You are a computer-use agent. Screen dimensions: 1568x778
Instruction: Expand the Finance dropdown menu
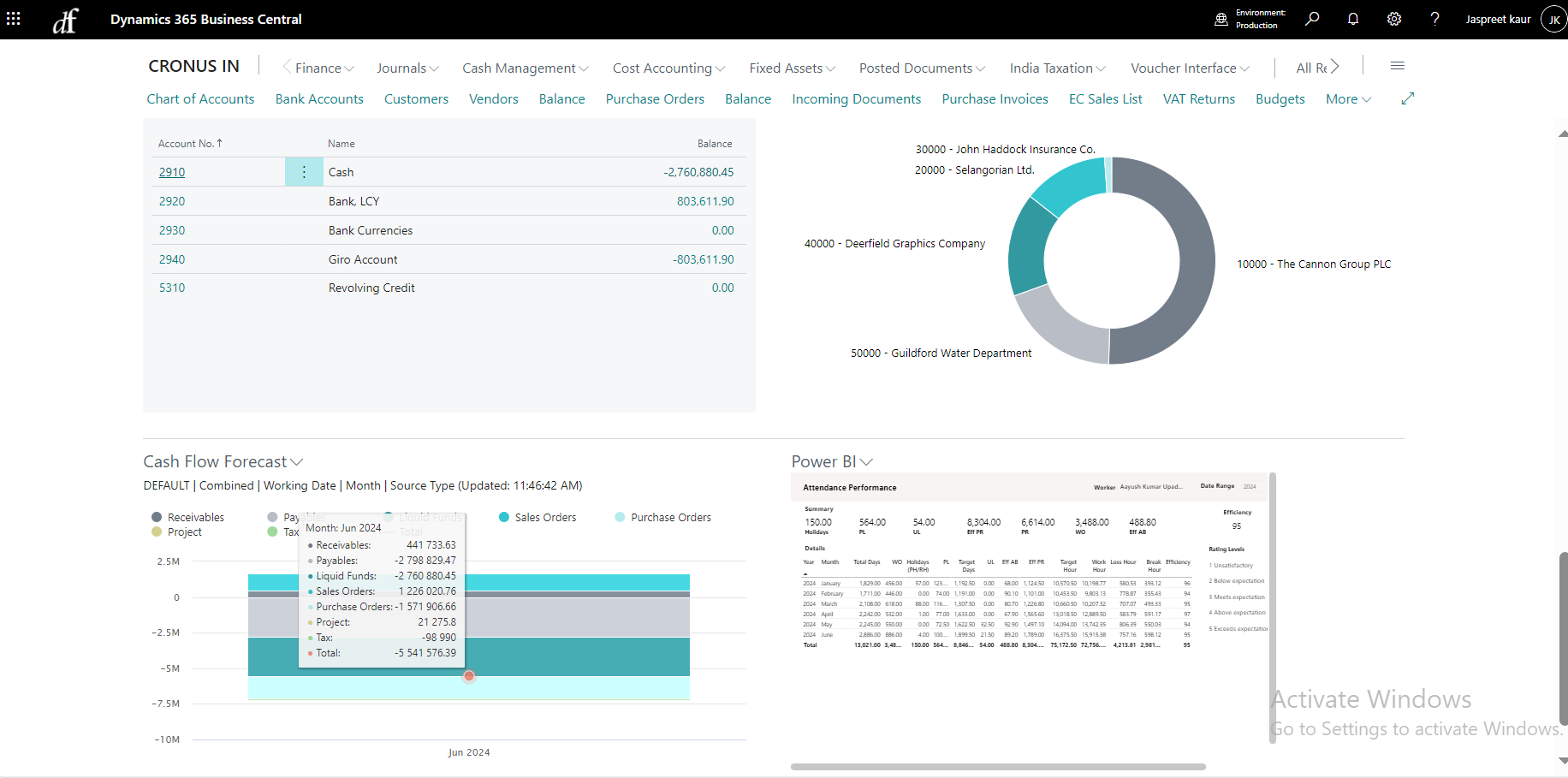coord(324,68)
